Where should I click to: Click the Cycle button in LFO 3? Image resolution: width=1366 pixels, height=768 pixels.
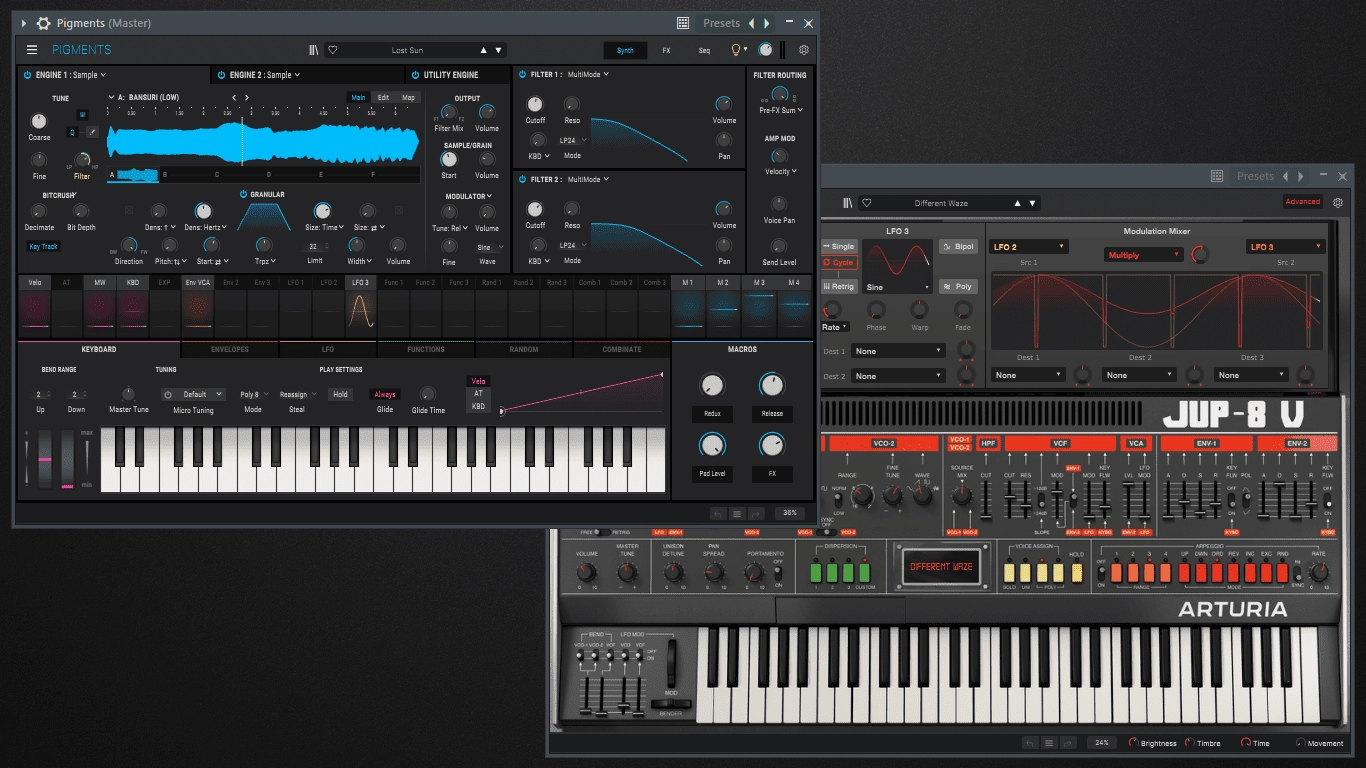(839, 263)
